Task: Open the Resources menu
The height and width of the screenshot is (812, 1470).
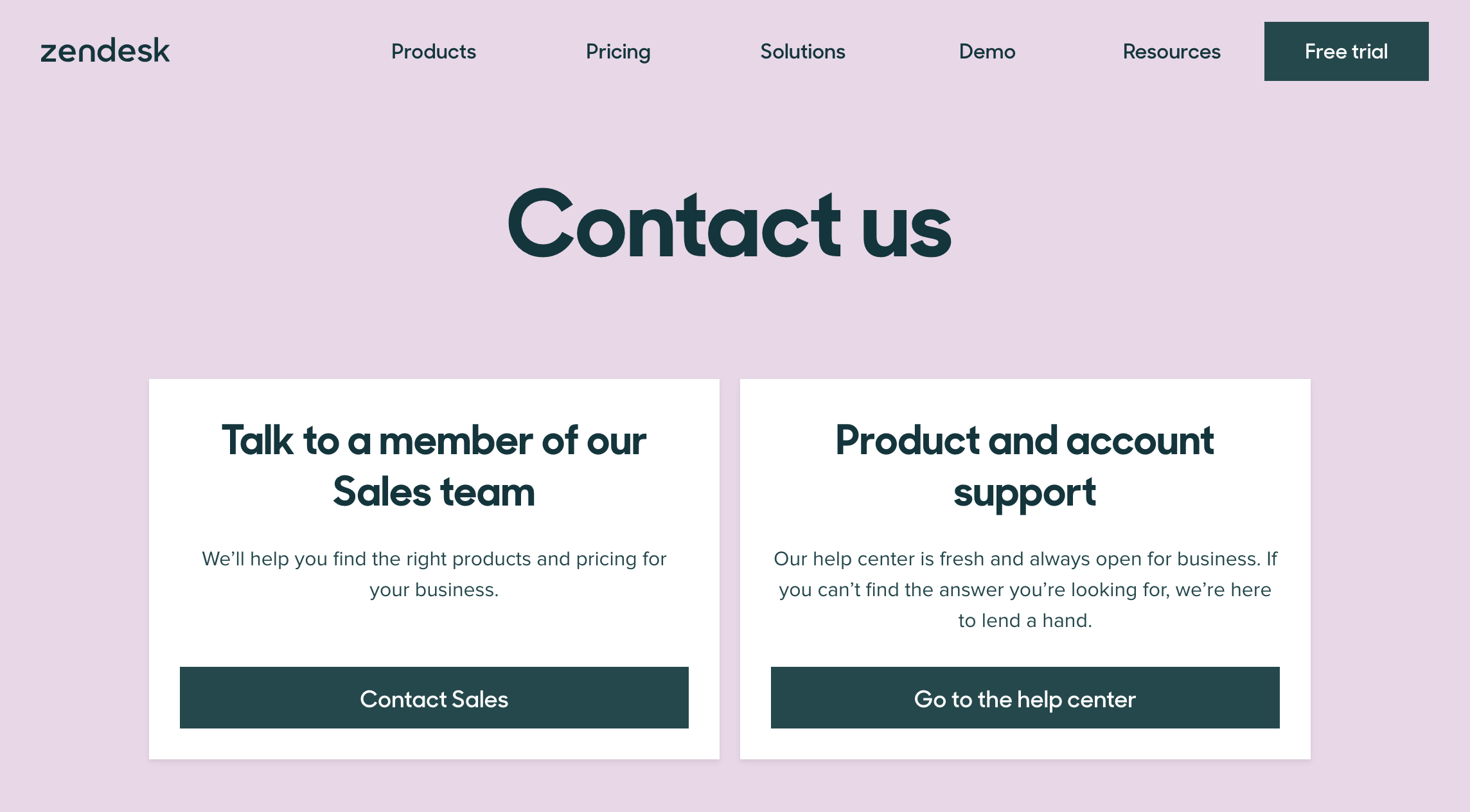Action: pos(1171,51)
